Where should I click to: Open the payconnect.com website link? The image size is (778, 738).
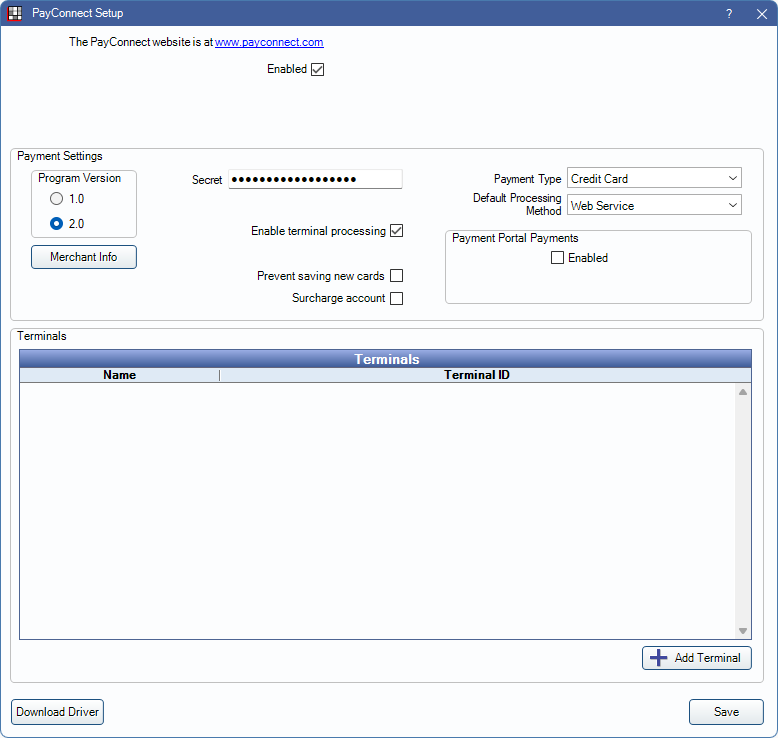coord(269,43)
